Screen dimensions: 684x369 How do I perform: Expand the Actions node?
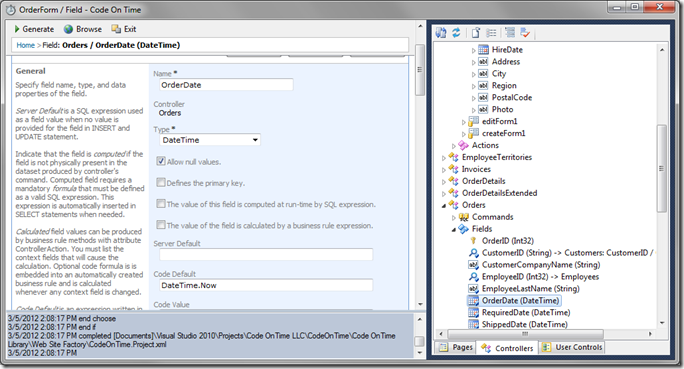tap(454, 146)
